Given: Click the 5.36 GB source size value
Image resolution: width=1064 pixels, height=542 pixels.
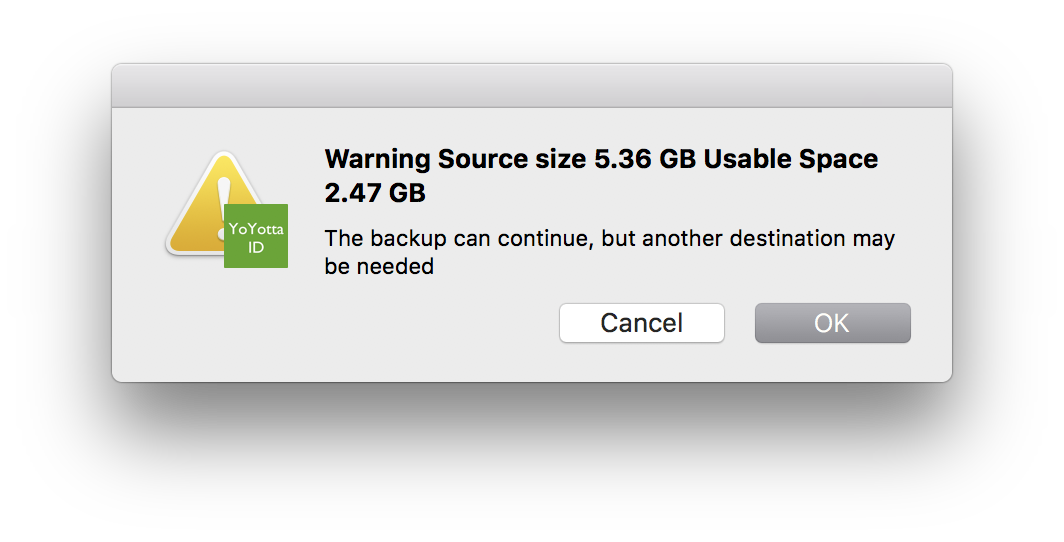Looking at the screenshot, I should coord(645,159).
